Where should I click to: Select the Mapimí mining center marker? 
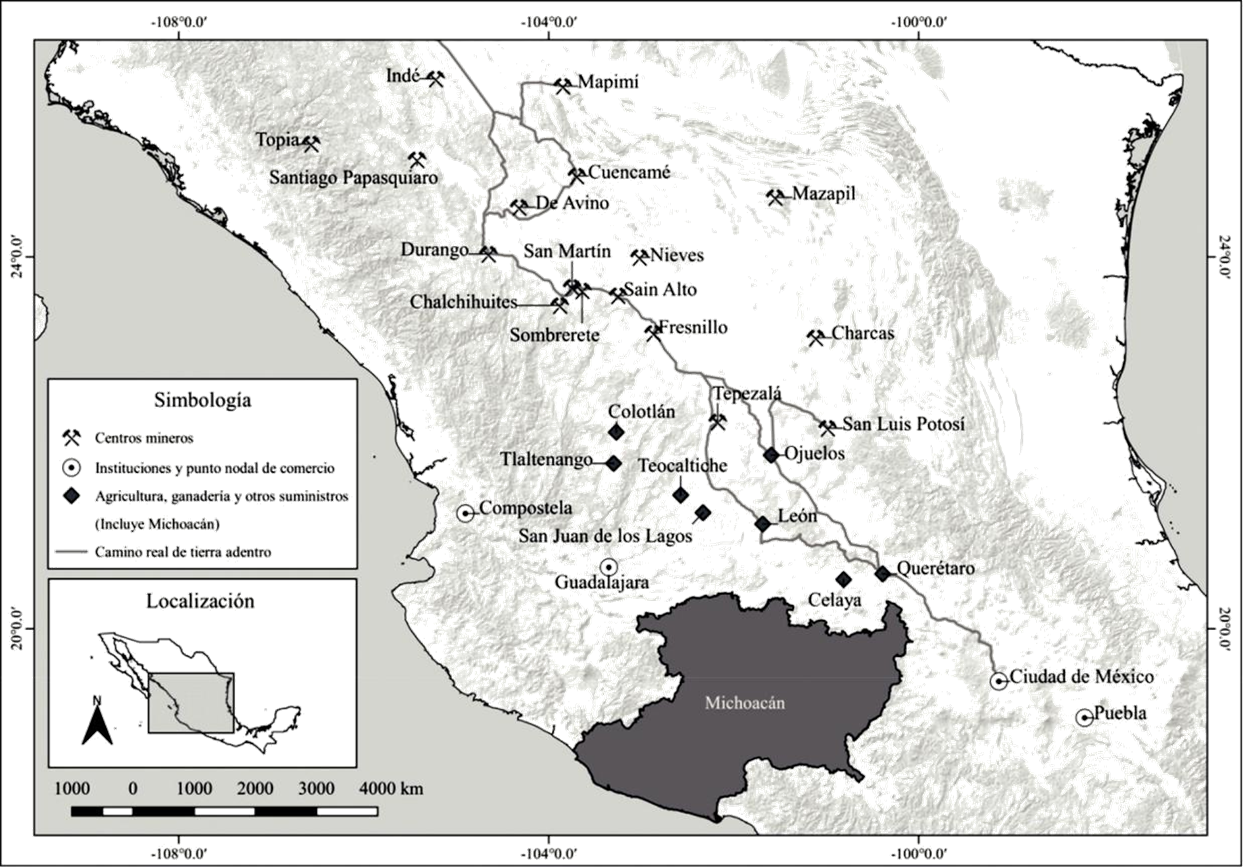point(563,86)
